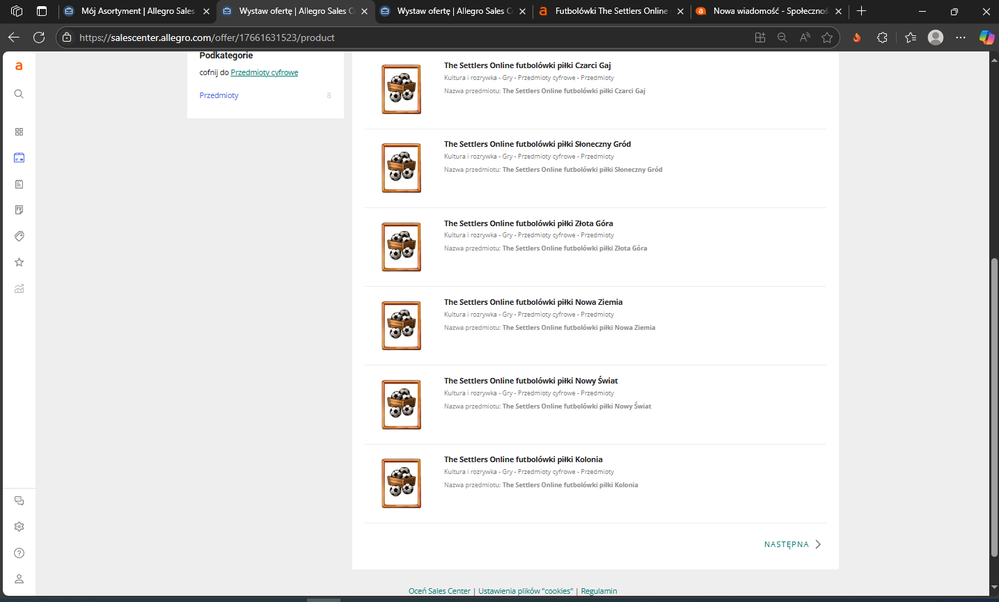999x602 pixels.
Task: Switch to Futbolówki The Settlers Online tab
Action: [610, 11]
